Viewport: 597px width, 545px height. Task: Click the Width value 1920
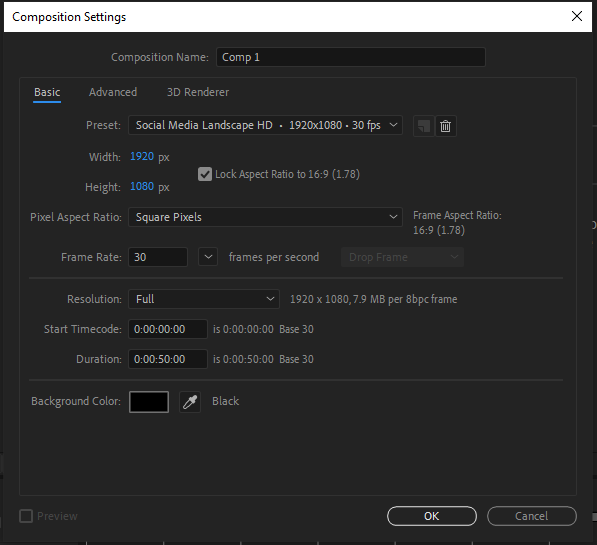[142, 157]
